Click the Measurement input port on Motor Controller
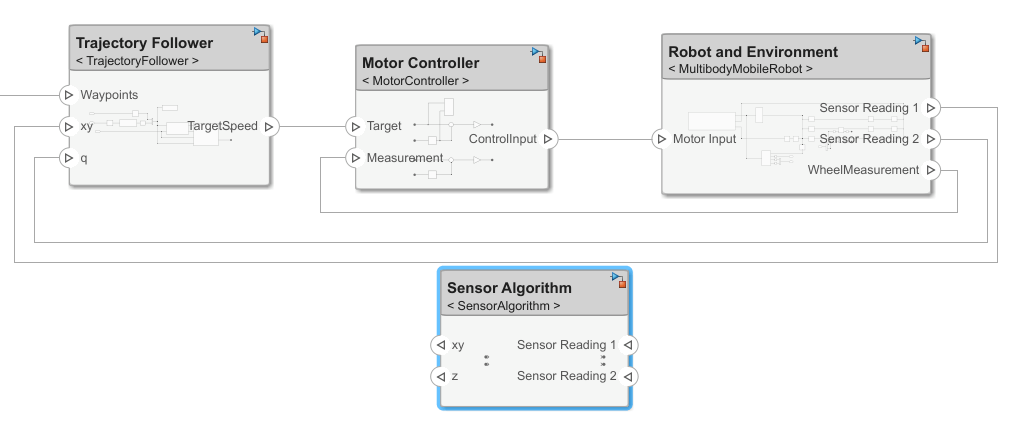The width and height of the screenshot is (1011, 430). 354,158
